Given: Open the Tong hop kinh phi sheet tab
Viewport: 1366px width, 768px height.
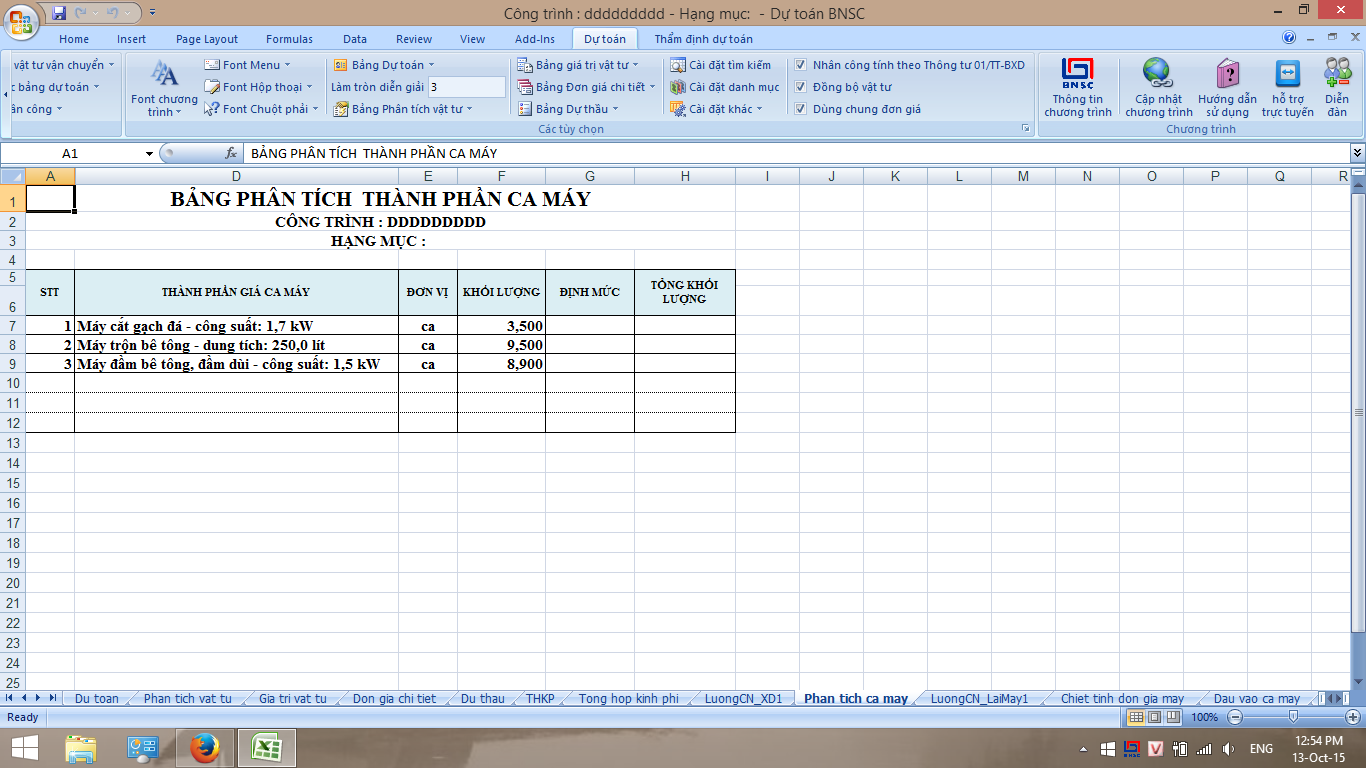Looking at the screenshot, I should click(628, 698).
